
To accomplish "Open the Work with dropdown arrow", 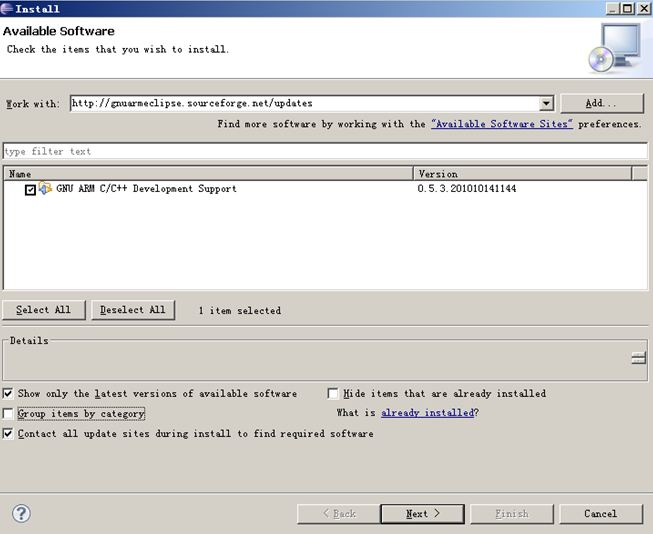I will pos(546,103).
